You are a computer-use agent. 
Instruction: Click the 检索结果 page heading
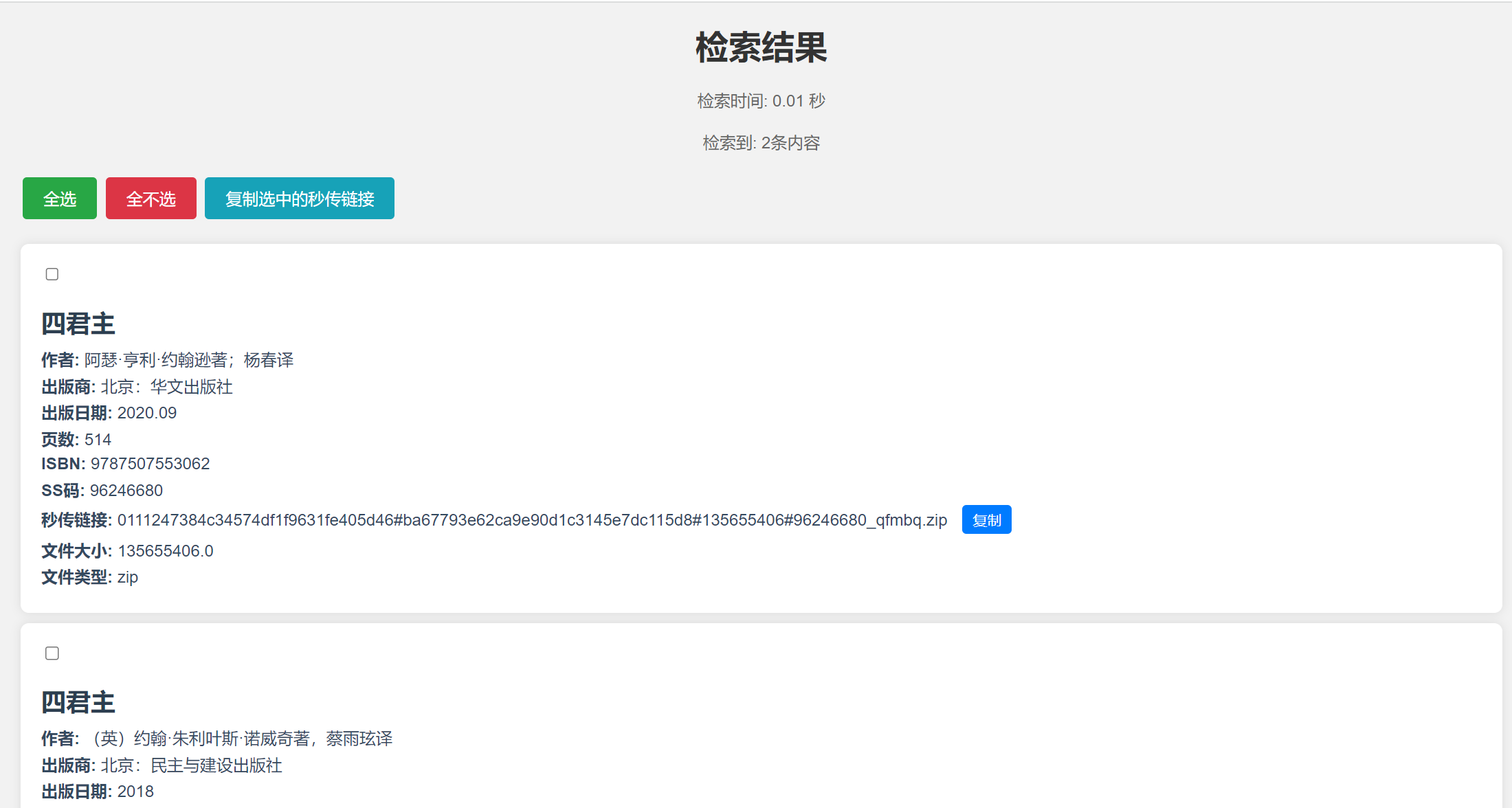pos(761,47)
